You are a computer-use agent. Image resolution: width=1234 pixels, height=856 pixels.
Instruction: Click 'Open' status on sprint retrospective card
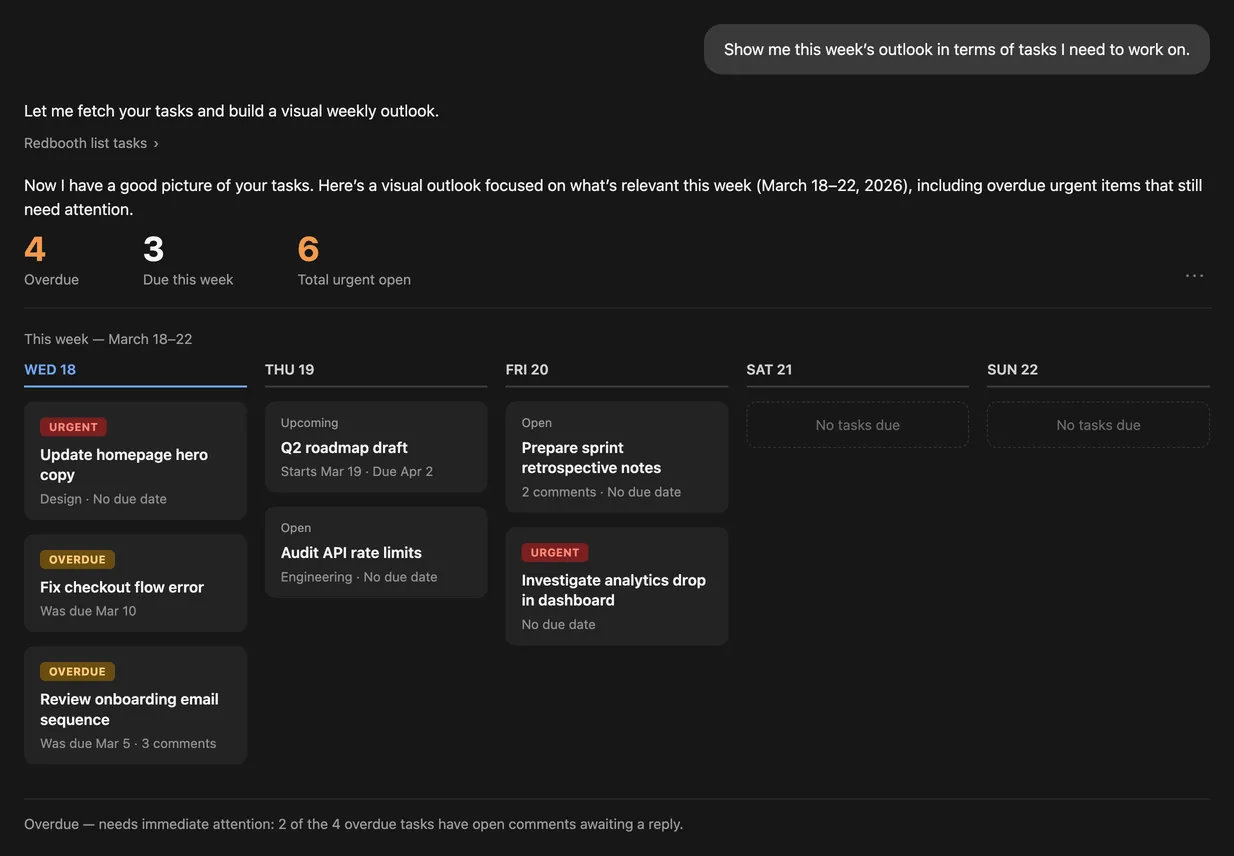tap(537, 423)
